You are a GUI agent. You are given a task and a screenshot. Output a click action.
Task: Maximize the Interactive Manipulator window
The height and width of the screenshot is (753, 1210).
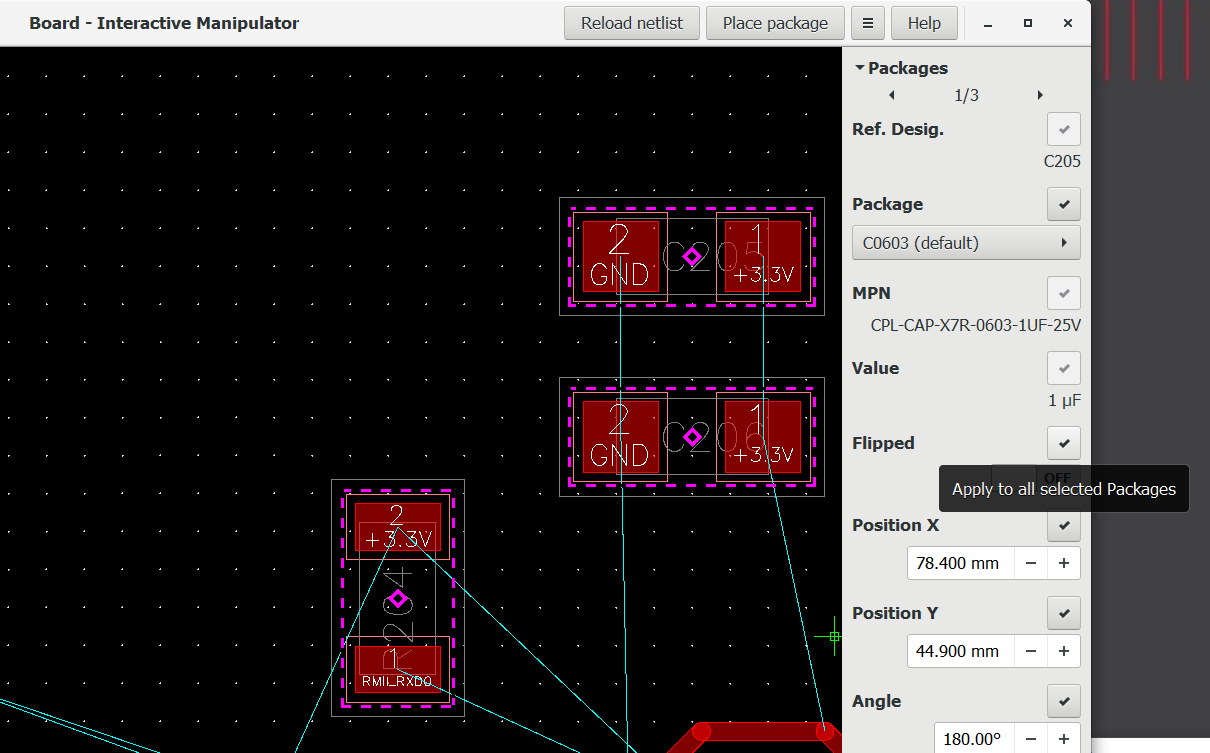(x=1027, y=23)
